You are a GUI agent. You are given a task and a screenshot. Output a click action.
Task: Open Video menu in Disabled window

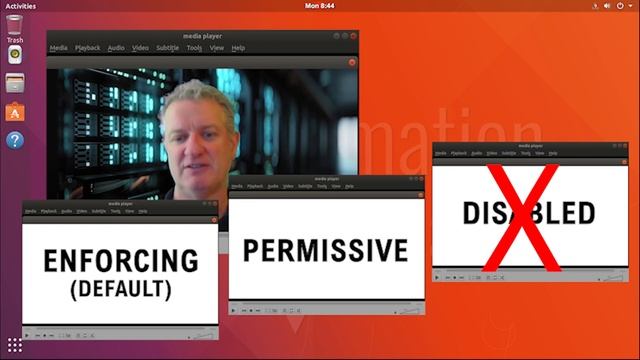[492, 153]
